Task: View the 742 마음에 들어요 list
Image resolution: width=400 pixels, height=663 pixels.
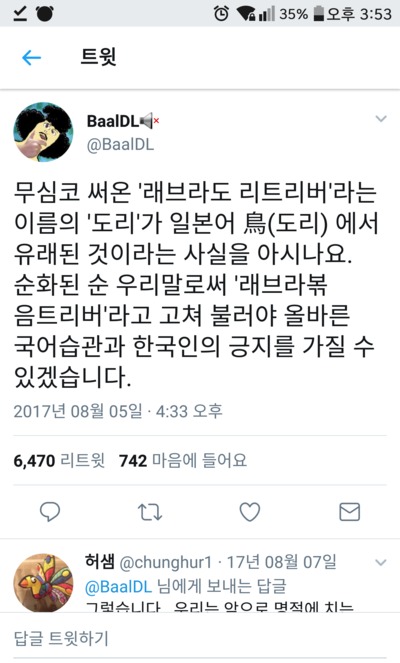Action: coord(183,460)
